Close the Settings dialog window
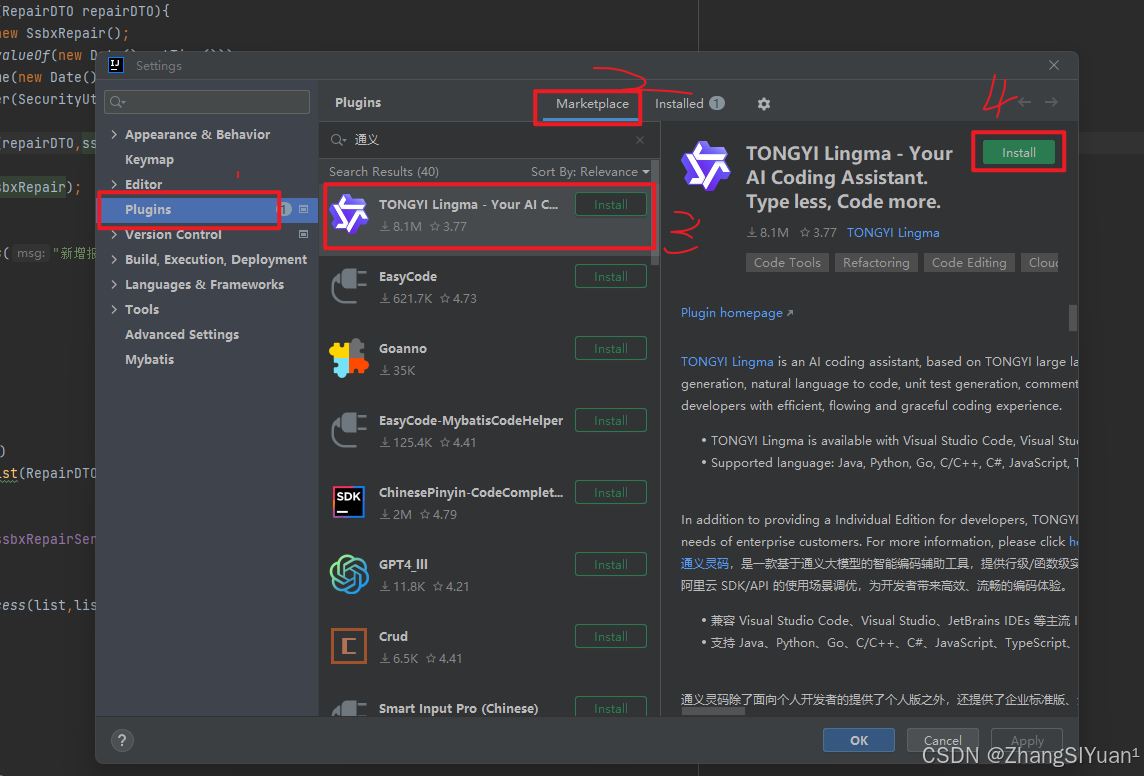 (x=1054, y=65)
